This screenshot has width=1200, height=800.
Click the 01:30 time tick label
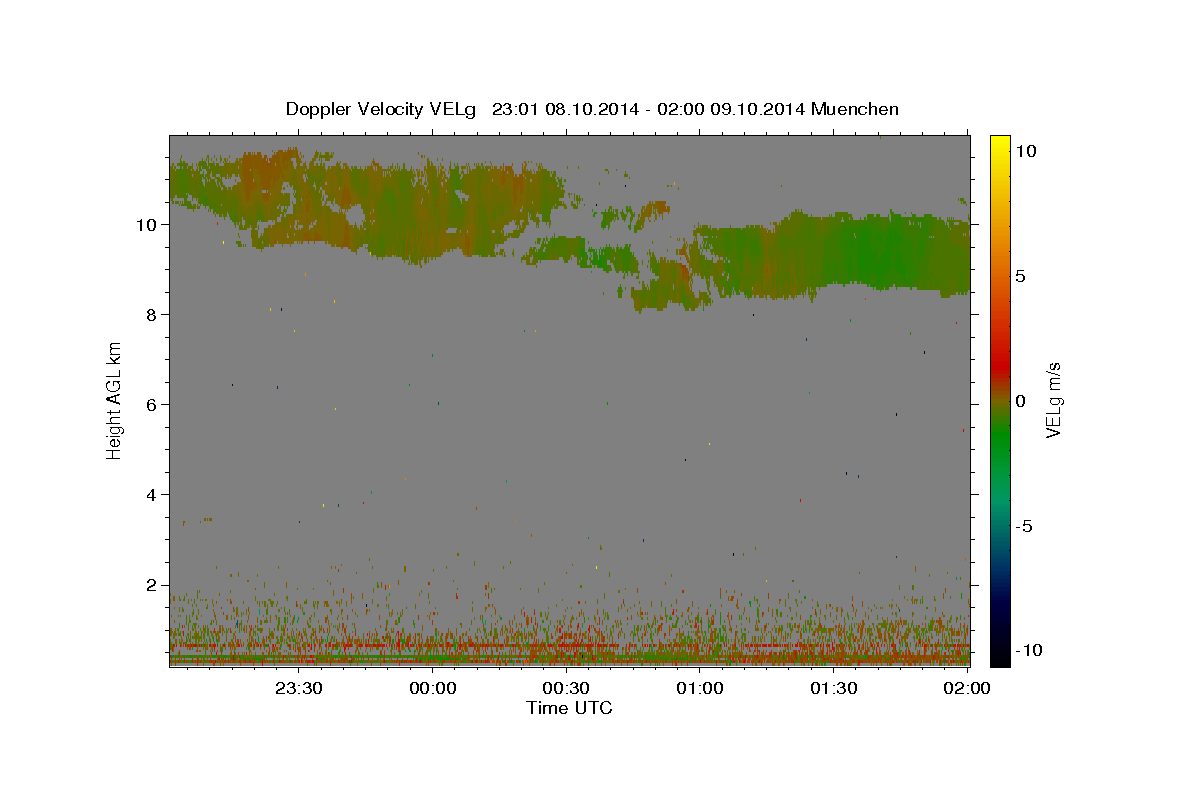[x=834, y=688]
